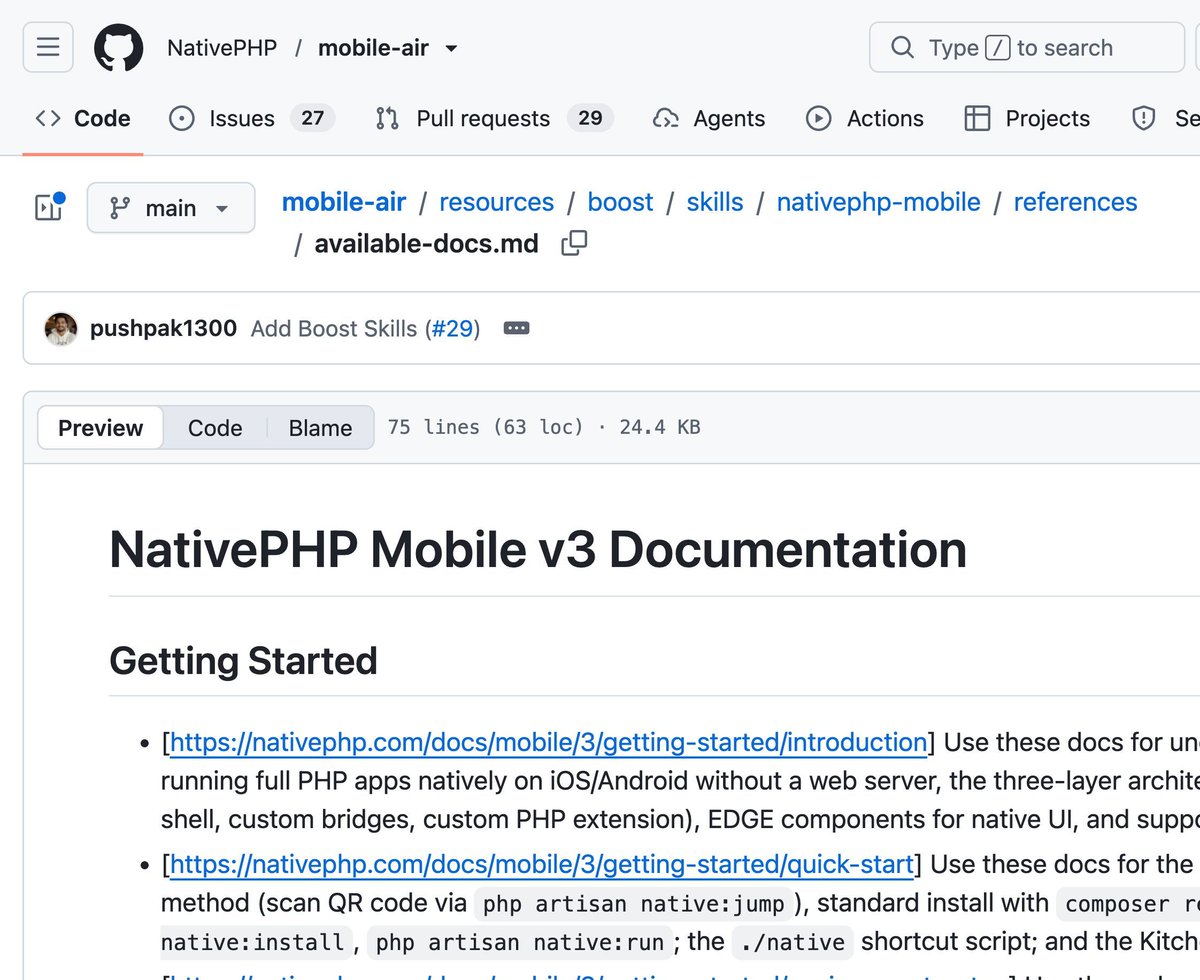Click the Code tab angle-brackets icon
The height and width of the screenshot is (980, 1200).
[x=48, y=118]
